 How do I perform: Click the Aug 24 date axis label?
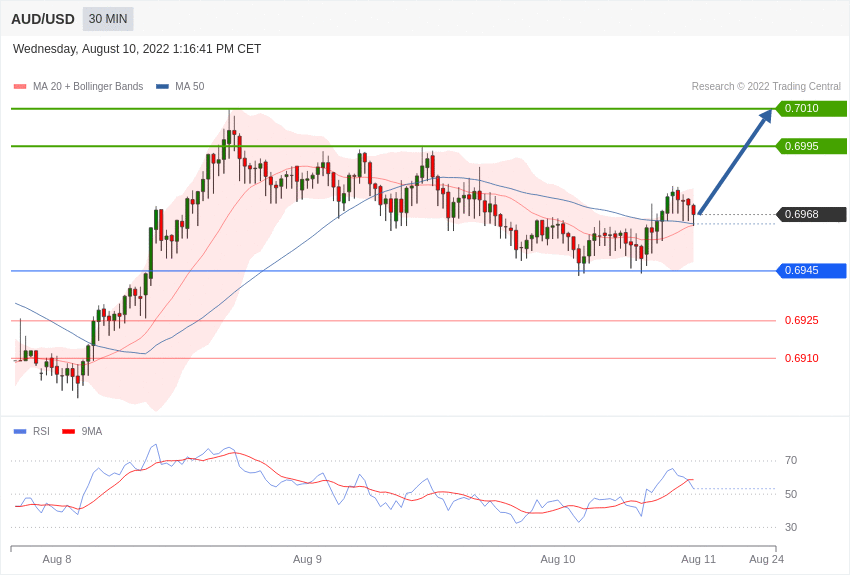767,559
